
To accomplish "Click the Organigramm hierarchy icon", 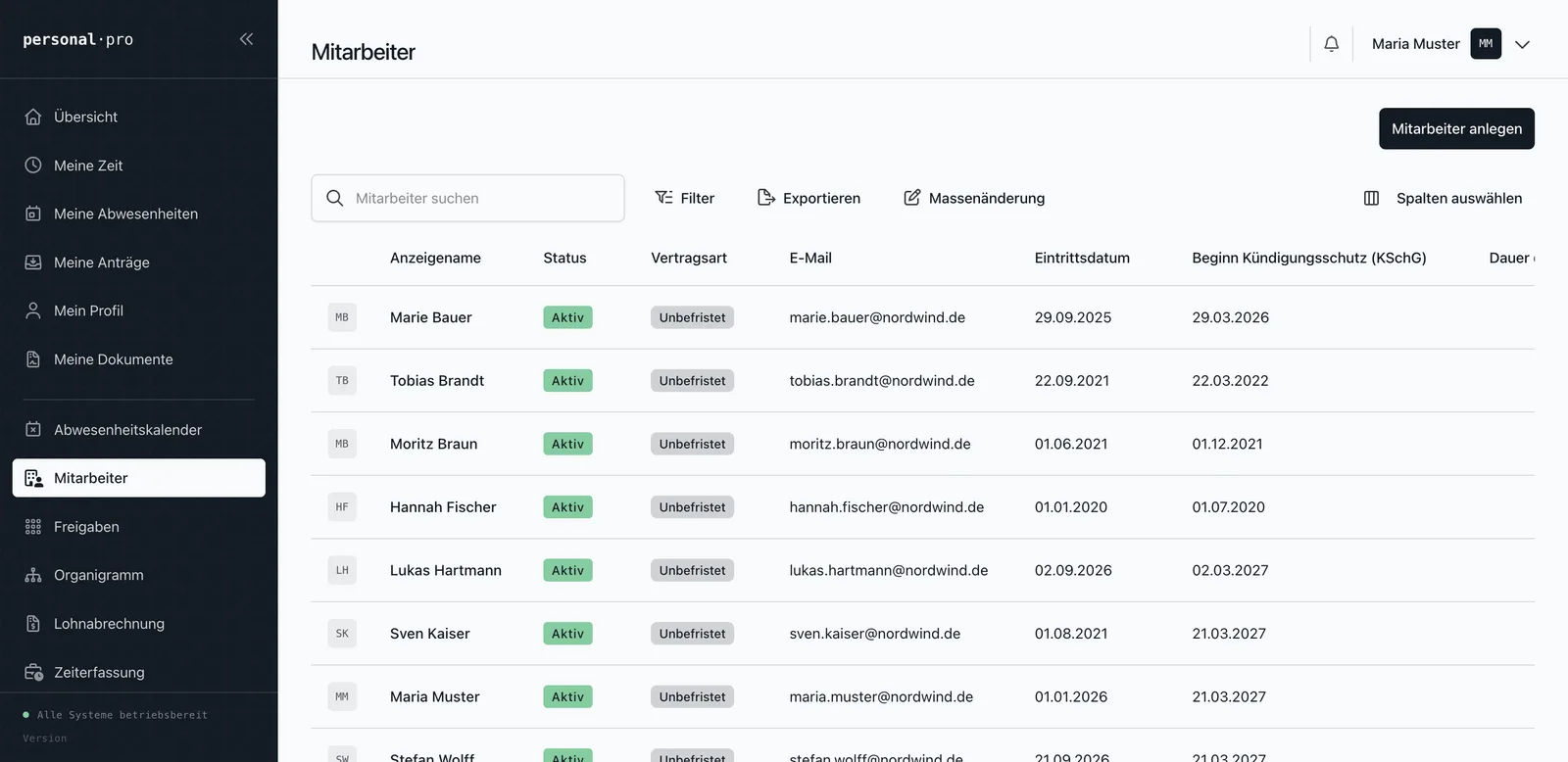I will pyautogui.click(x=33, y=575).
